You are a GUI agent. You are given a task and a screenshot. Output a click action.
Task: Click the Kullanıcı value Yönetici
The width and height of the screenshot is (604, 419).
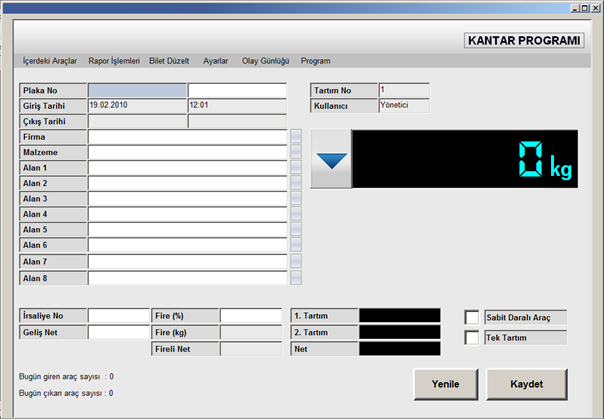pyautogui.click(x=404, y=106)
